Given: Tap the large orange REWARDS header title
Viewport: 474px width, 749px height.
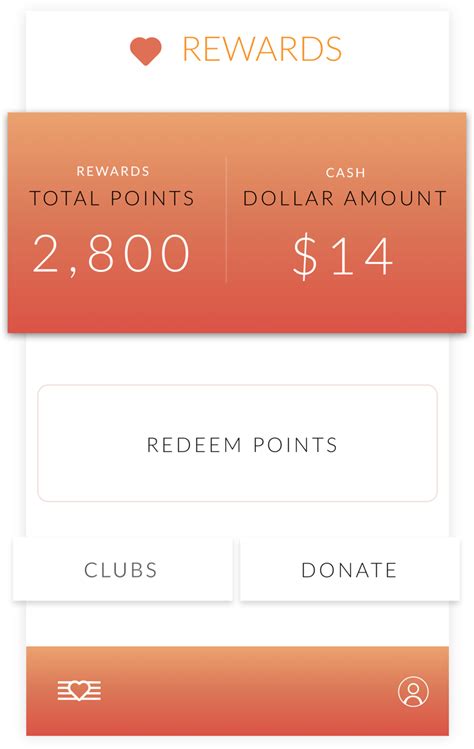Looking at the screenshot, I should tap(262, 49).
